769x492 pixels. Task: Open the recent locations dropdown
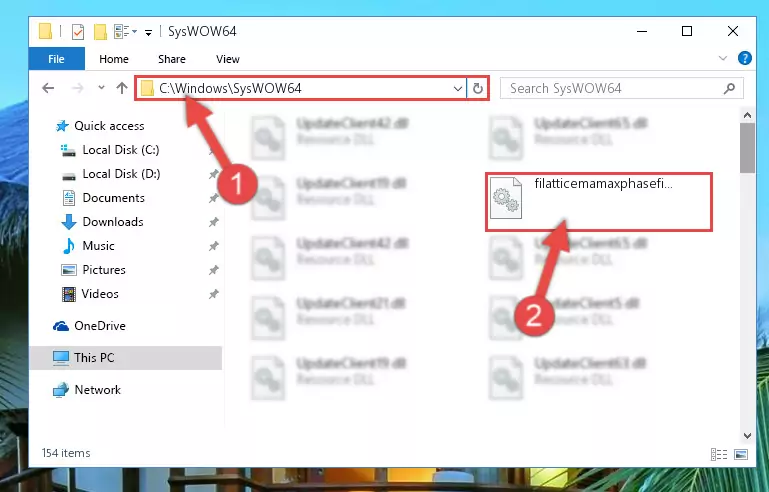[x=101, y=88]
